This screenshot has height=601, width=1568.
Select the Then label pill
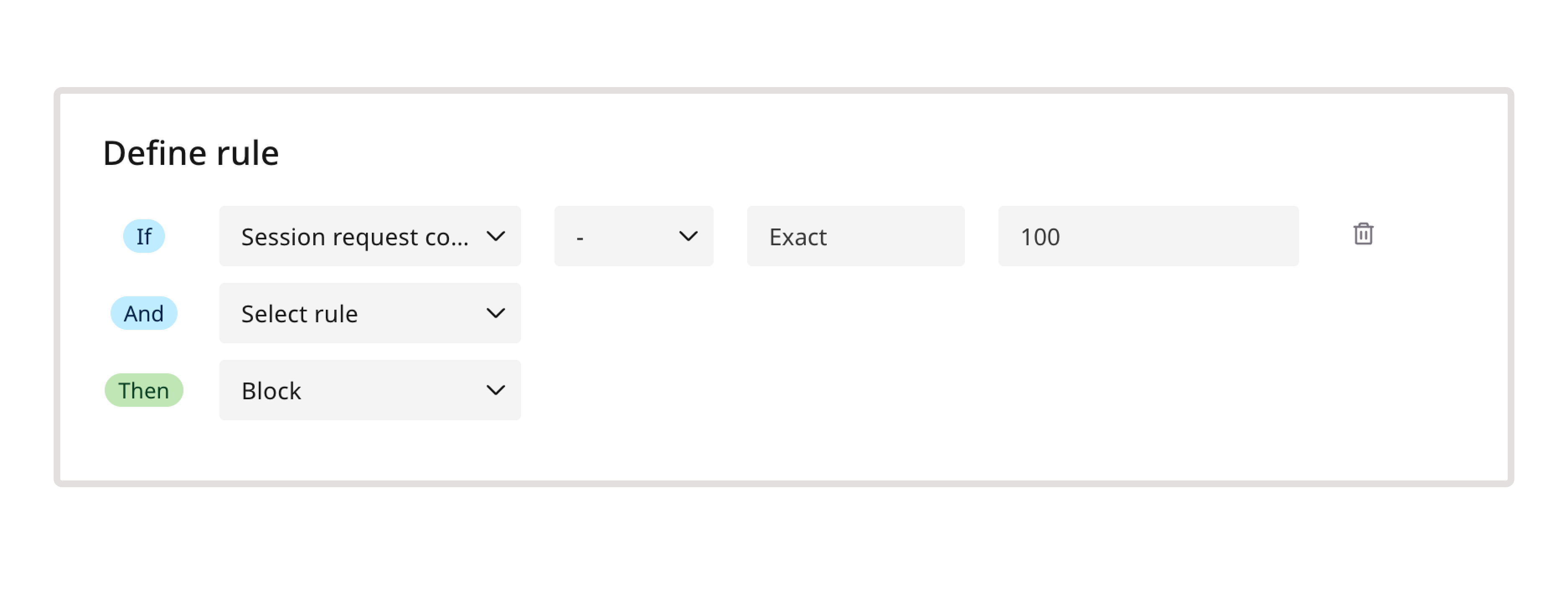(144, 390)
